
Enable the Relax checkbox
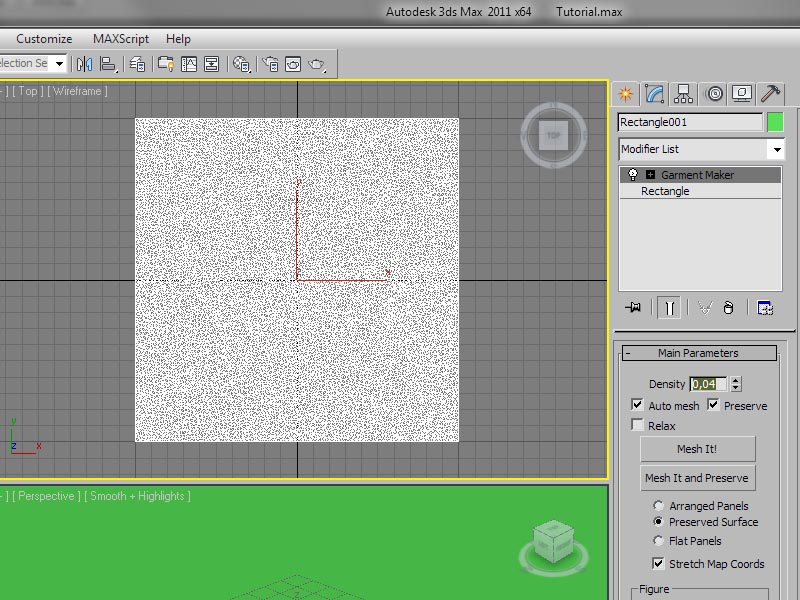[x=637, y=425]
